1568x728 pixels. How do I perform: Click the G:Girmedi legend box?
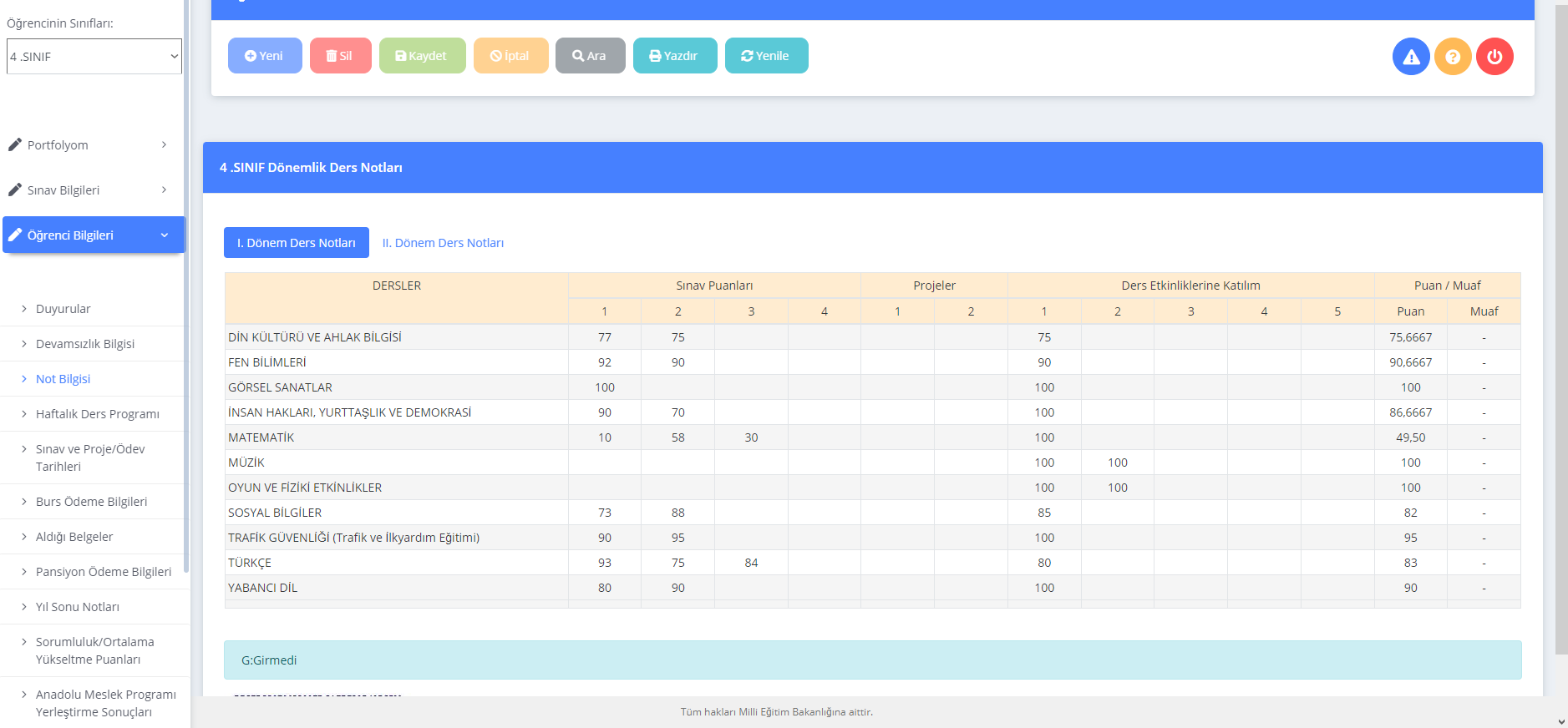(873, 660)
